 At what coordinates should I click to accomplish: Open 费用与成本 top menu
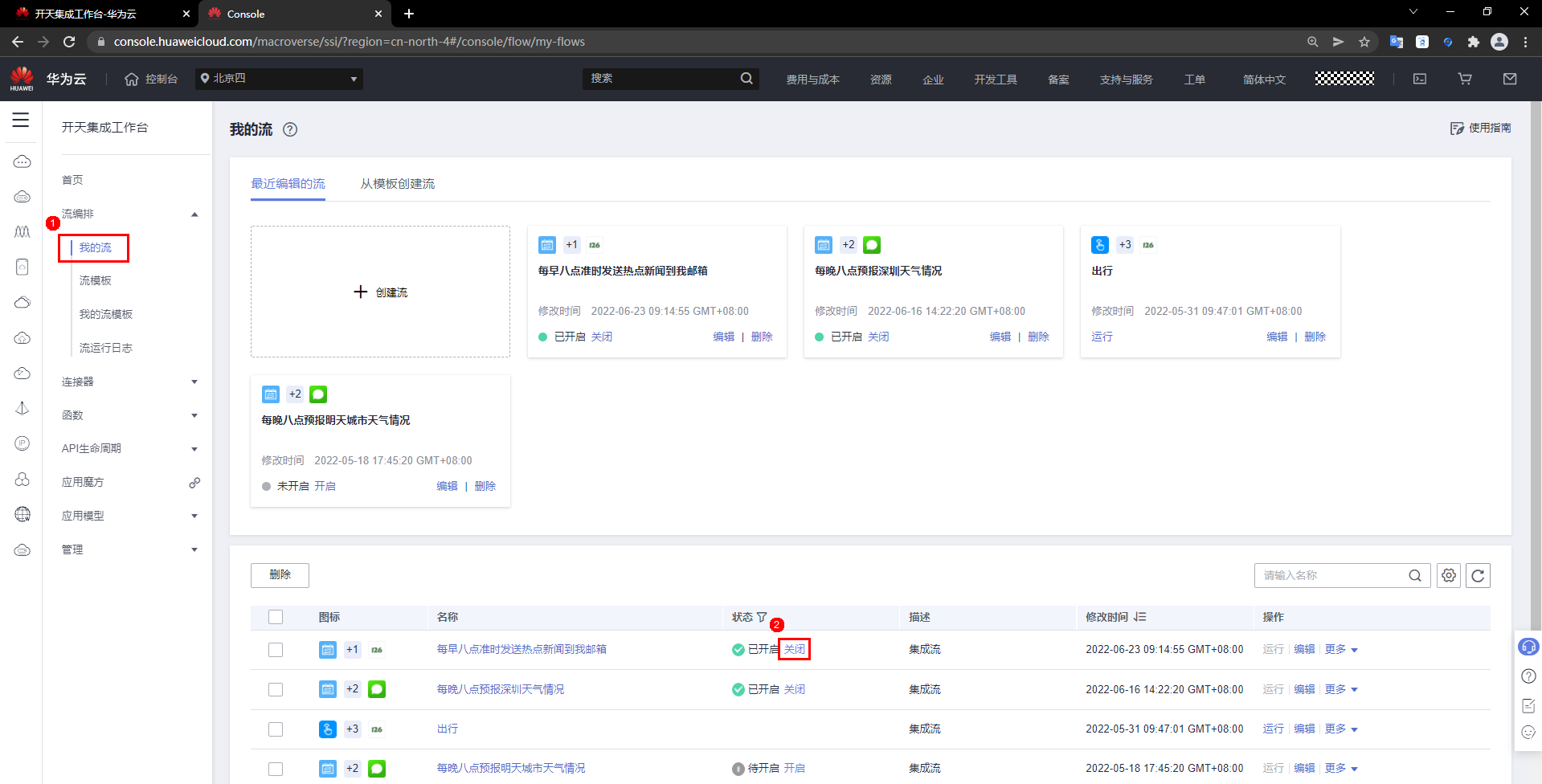[812, 80]
